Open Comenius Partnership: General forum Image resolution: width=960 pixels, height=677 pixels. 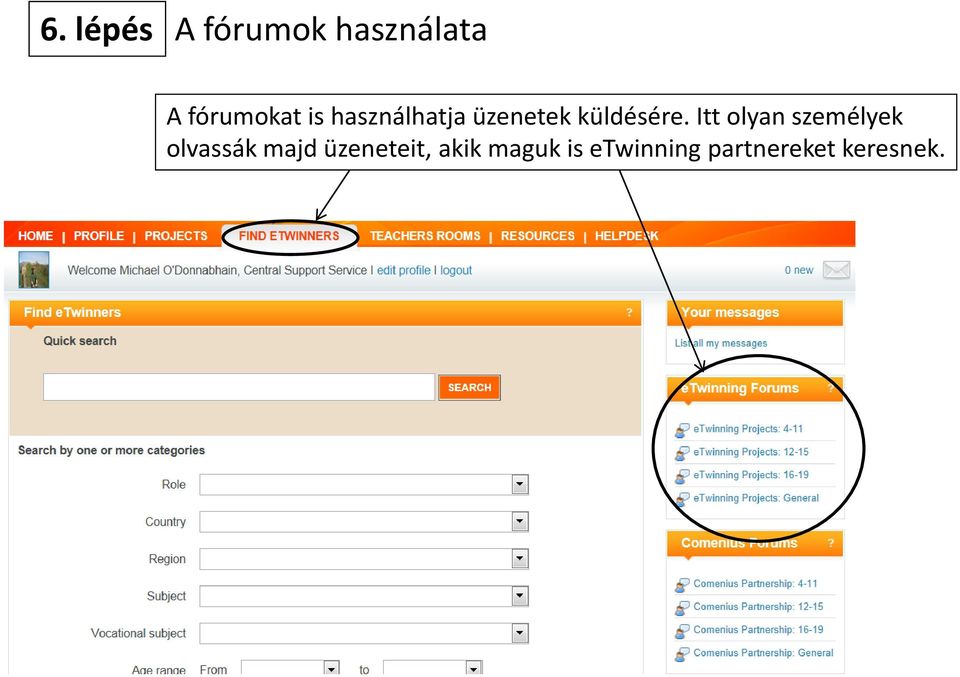(763, 653)
